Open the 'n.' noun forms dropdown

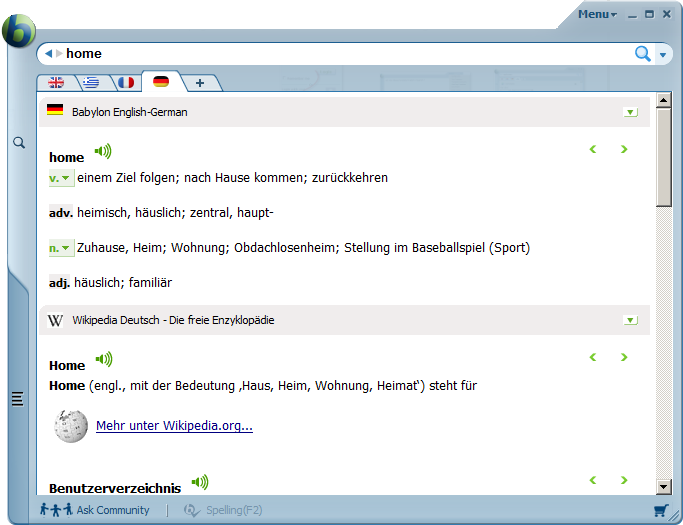(61, 248)
